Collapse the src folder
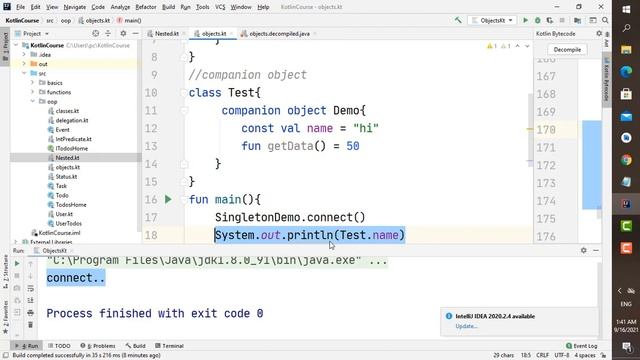Screen dimensions: 640x360 click(x=24, y=73)
